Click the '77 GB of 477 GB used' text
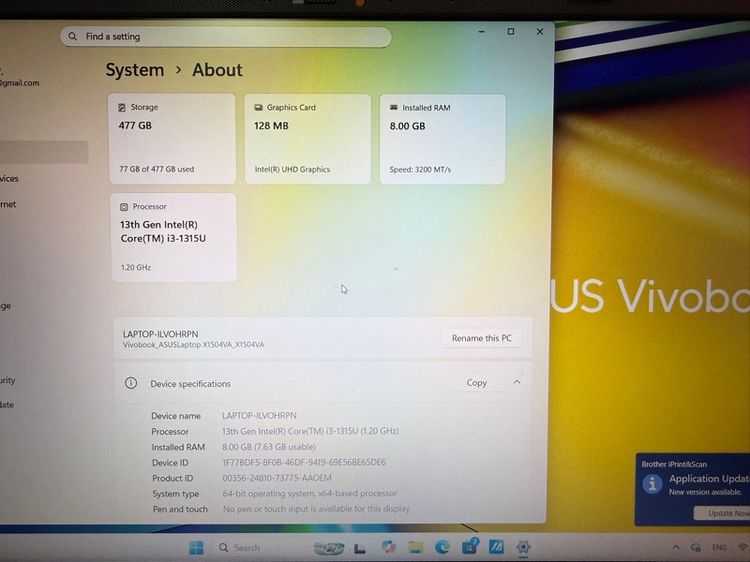Viewport: 750px width, 562px height. [156, 169]
